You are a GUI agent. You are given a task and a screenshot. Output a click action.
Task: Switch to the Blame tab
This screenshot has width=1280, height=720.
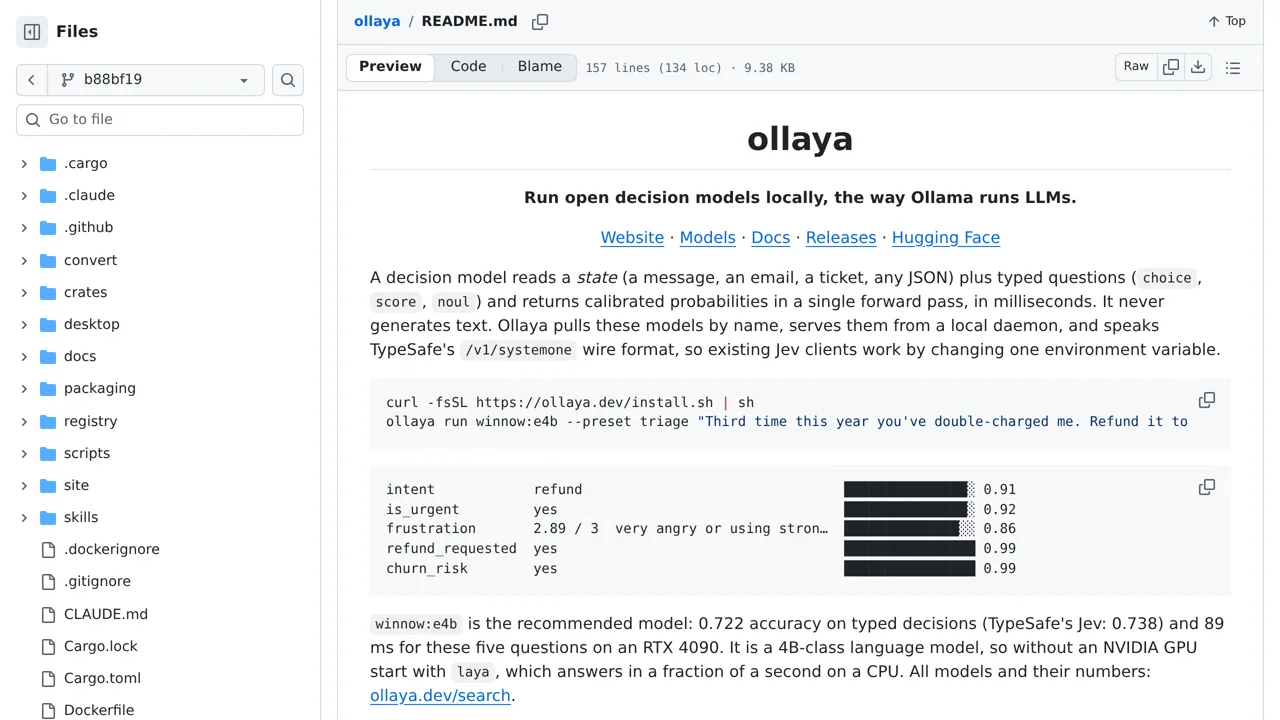click(540, 67)
